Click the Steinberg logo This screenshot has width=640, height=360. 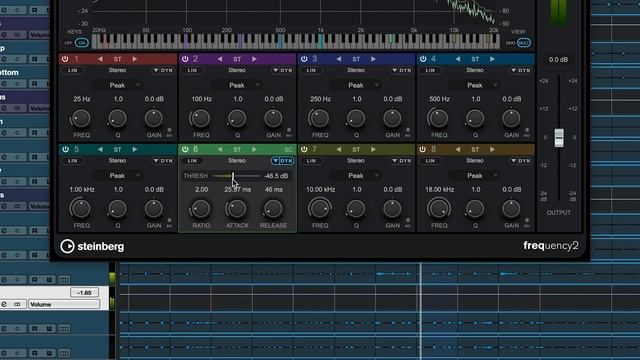92,246
